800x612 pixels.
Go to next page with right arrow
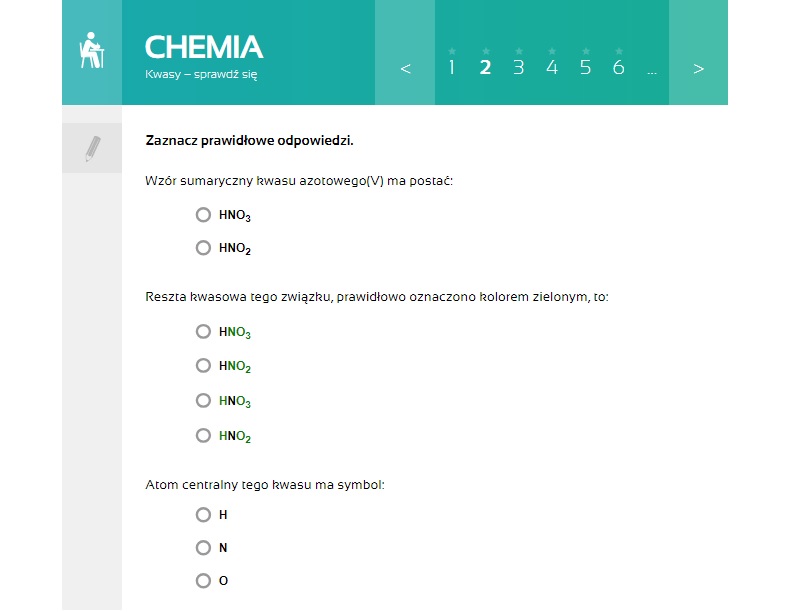pyautogui.click(x=698, y=68)
